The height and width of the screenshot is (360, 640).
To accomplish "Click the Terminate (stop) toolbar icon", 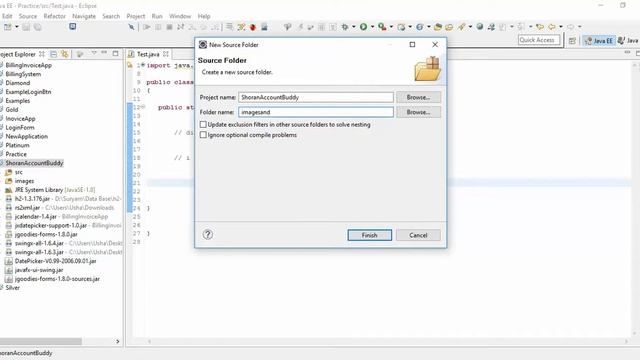I will click(x=169, y=27).
